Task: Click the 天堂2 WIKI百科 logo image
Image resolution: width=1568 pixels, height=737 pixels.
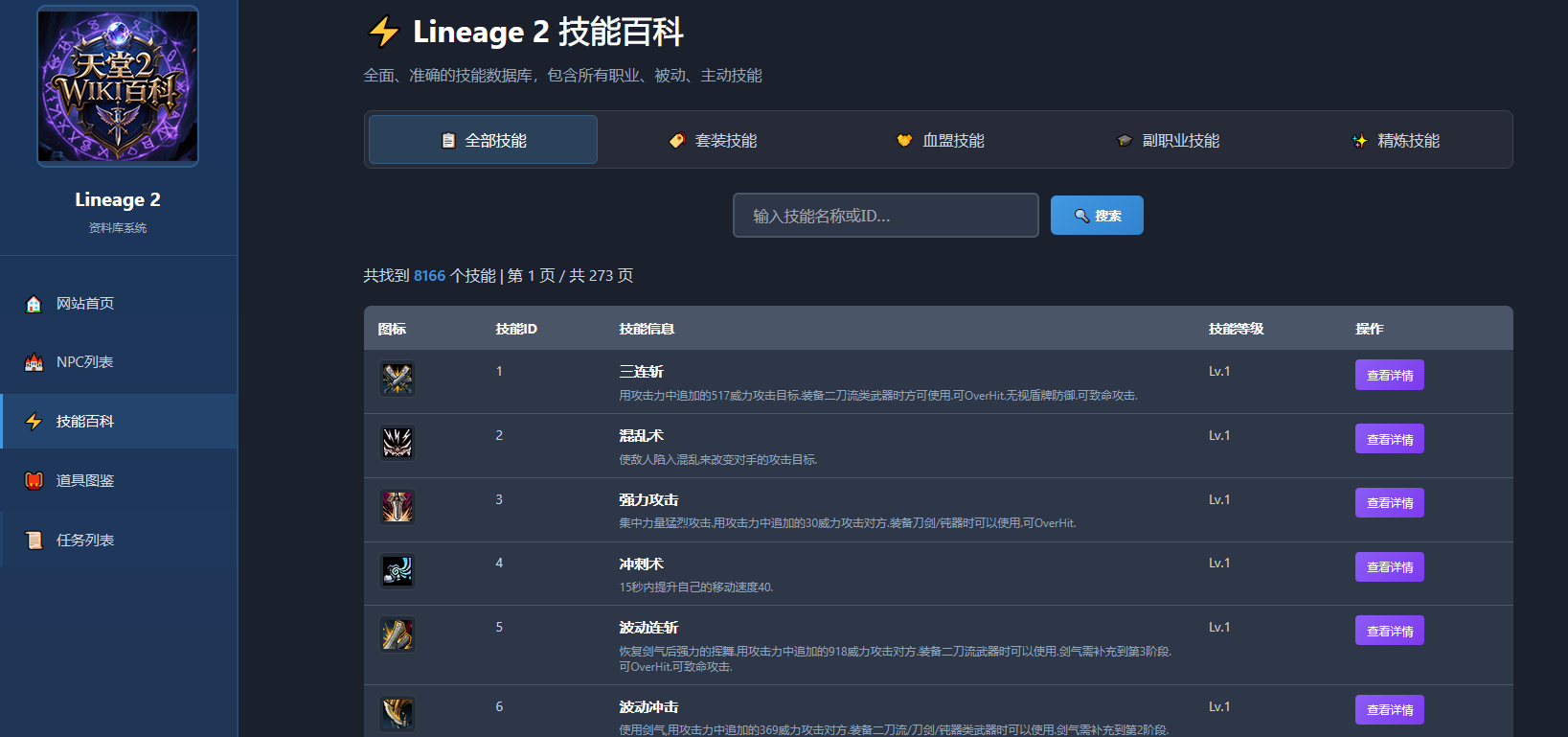Action: [118, 86]
